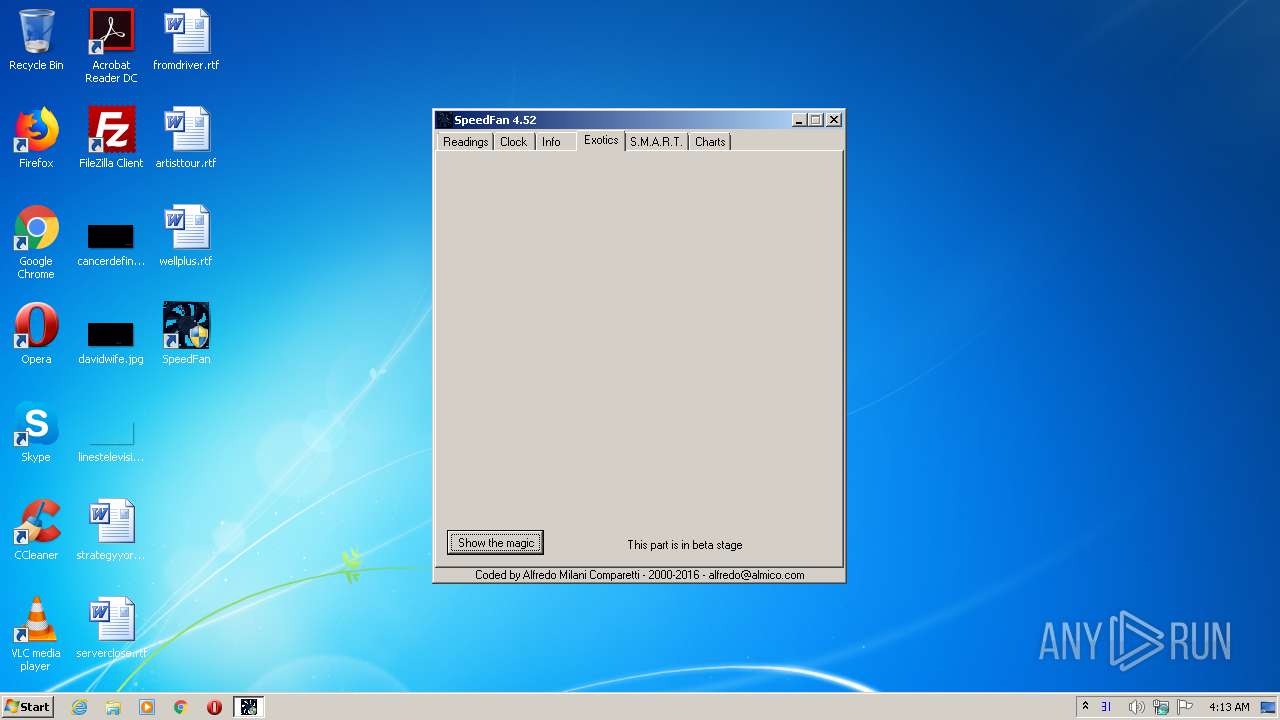This screenshot has height=720, width=1280.
Task: Select the wellplus.rtf document icon
Action: pos(186,237)
